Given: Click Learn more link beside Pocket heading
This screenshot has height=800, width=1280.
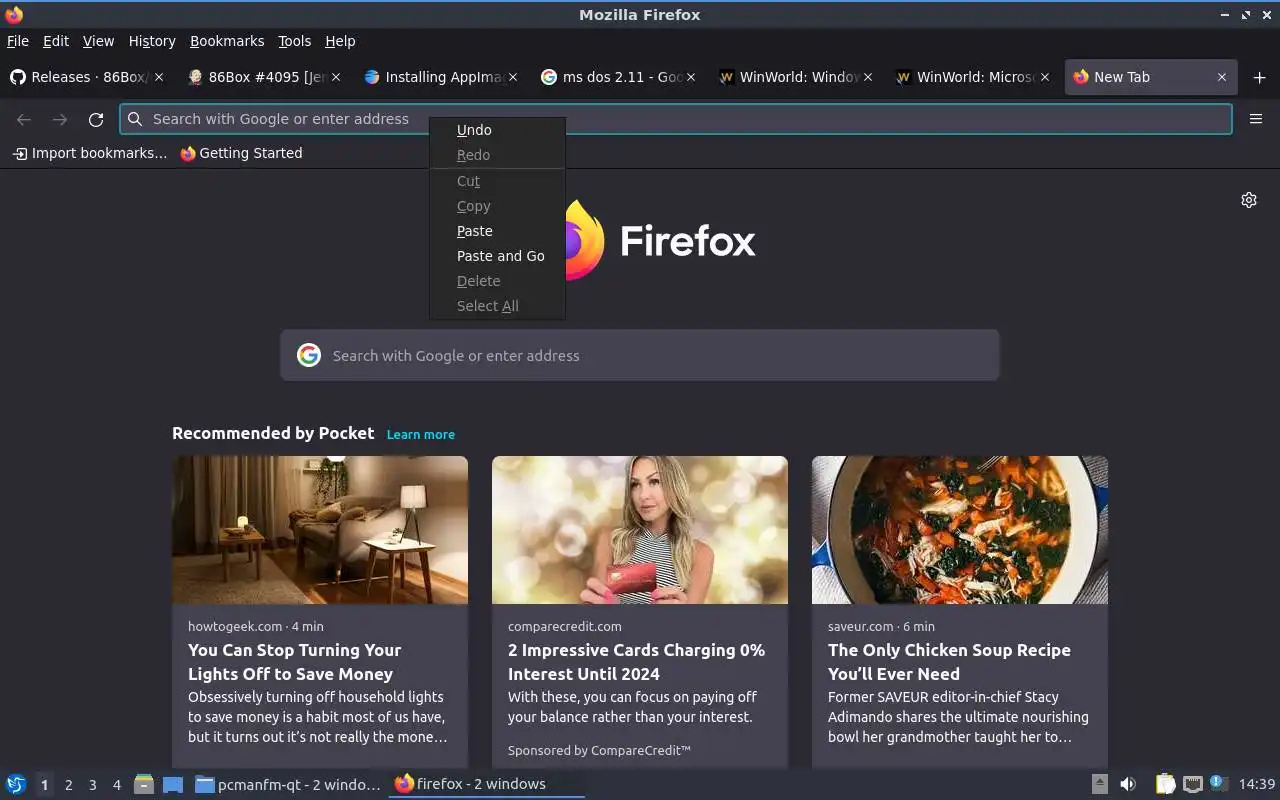Looking at the screenshot, I should (x=420, y=434).
